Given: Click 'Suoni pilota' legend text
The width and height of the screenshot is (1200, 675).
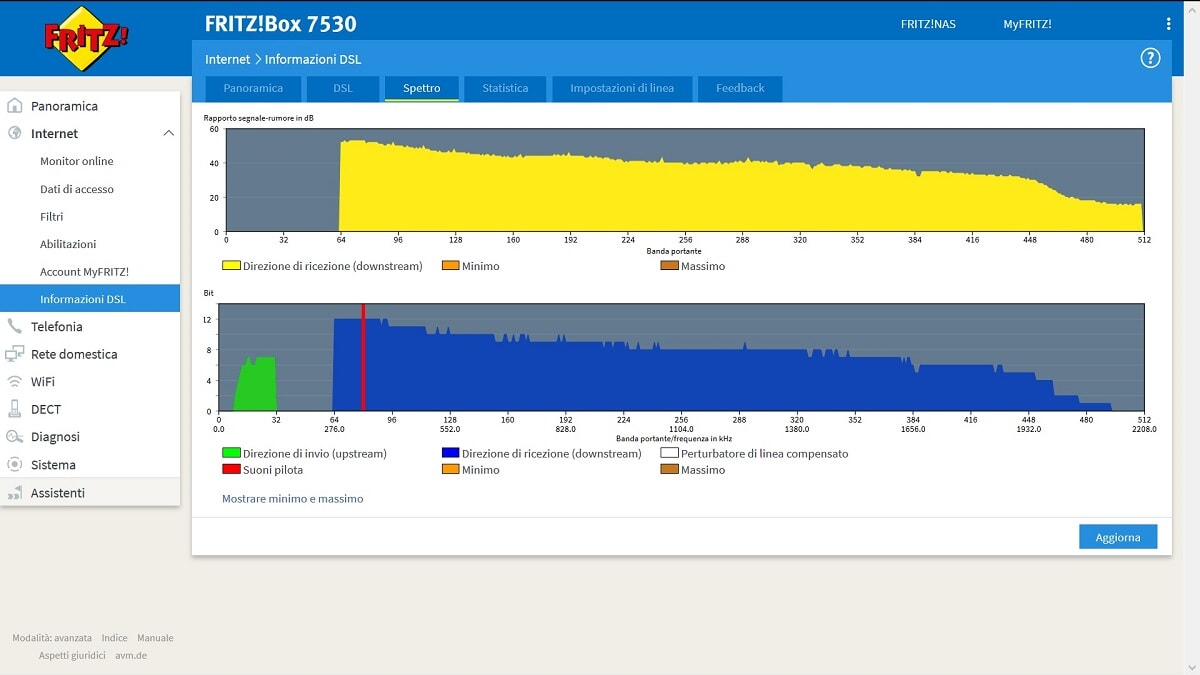Looking at the screenshot, I should pyautogui.click(x=273, y=470).
